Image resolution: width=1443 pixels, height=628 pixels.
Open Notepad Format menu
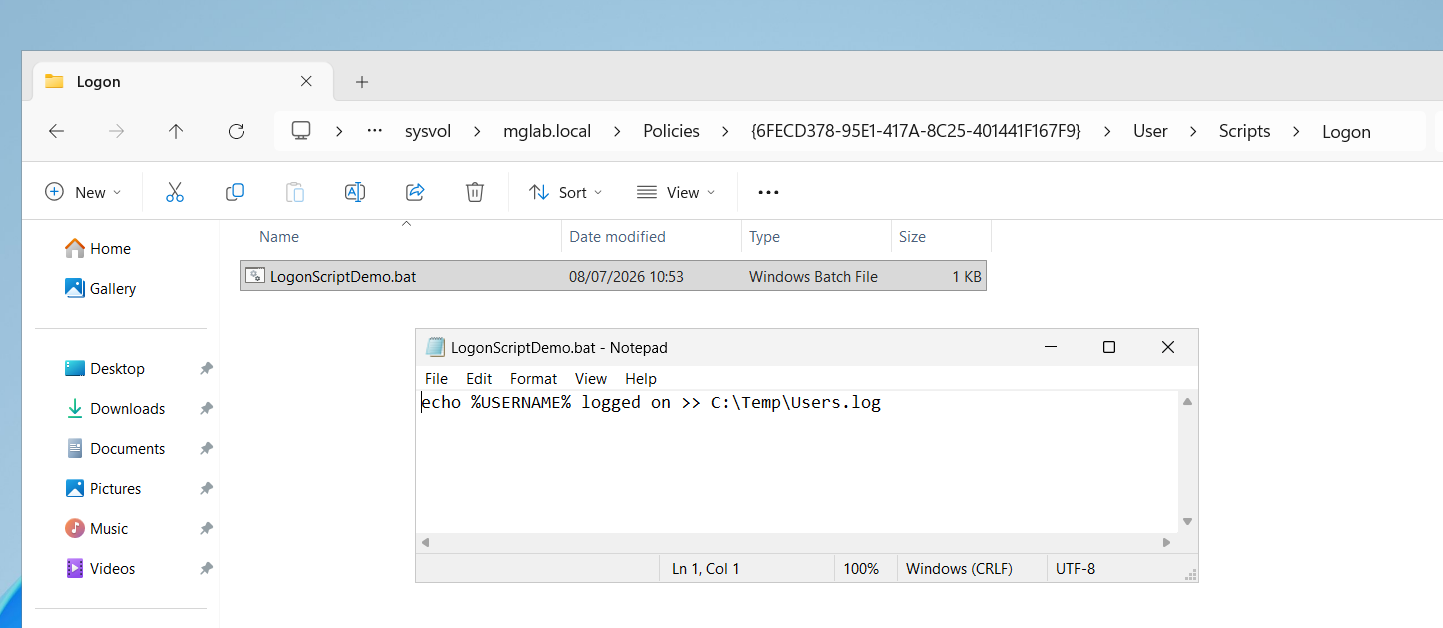(533, 379)
